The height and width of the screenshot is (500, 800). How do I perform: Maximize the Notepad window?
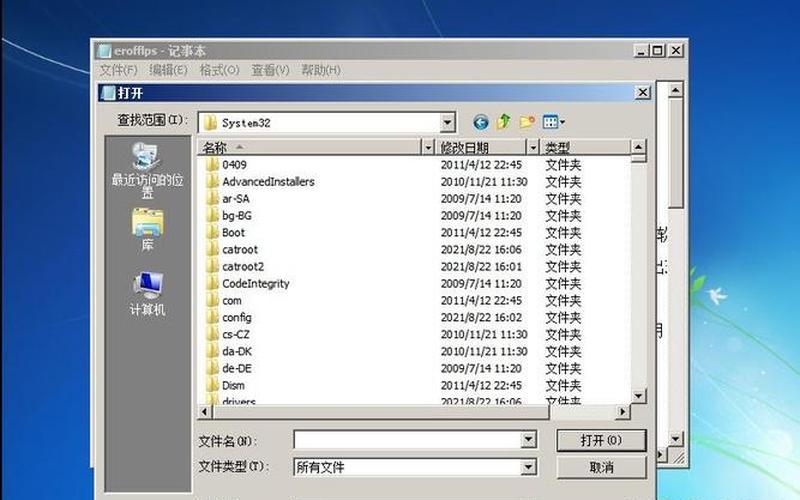[x=658, y=51]
